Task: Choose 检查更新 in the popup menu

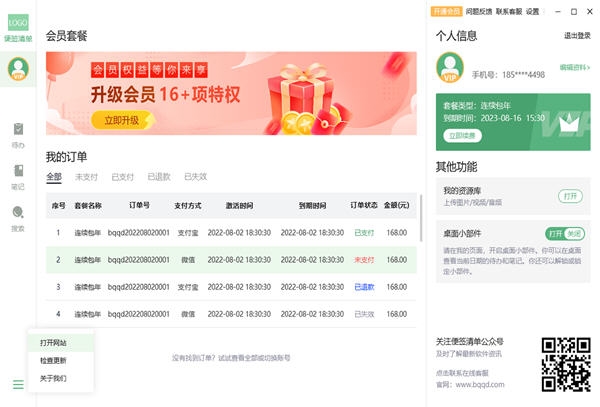Action: tap(54, 360)
